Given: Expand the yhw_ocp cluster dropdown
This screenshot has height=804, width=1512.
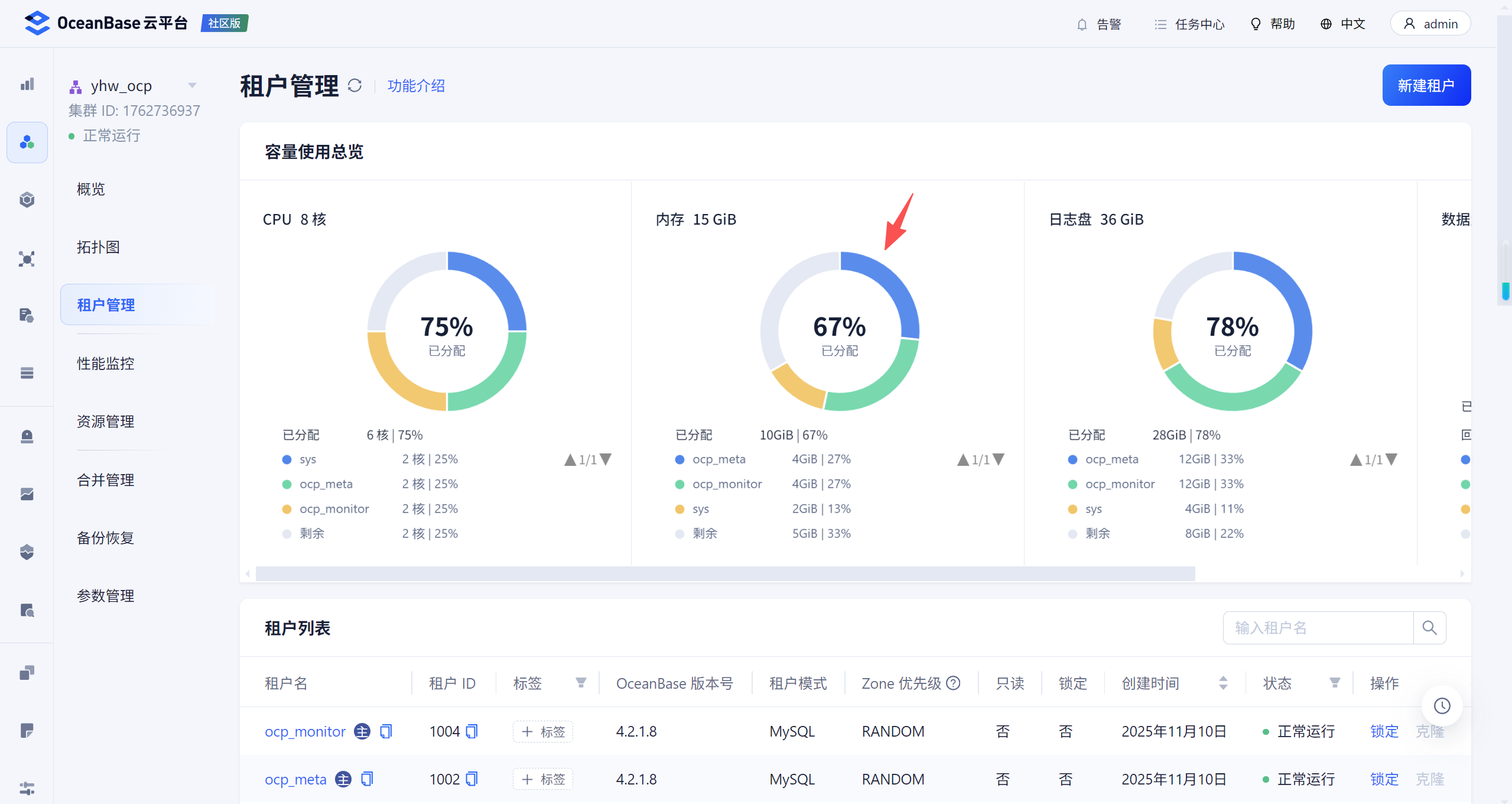Looking at the screenshot, I should pyautogui.click(x=192, y=86).
